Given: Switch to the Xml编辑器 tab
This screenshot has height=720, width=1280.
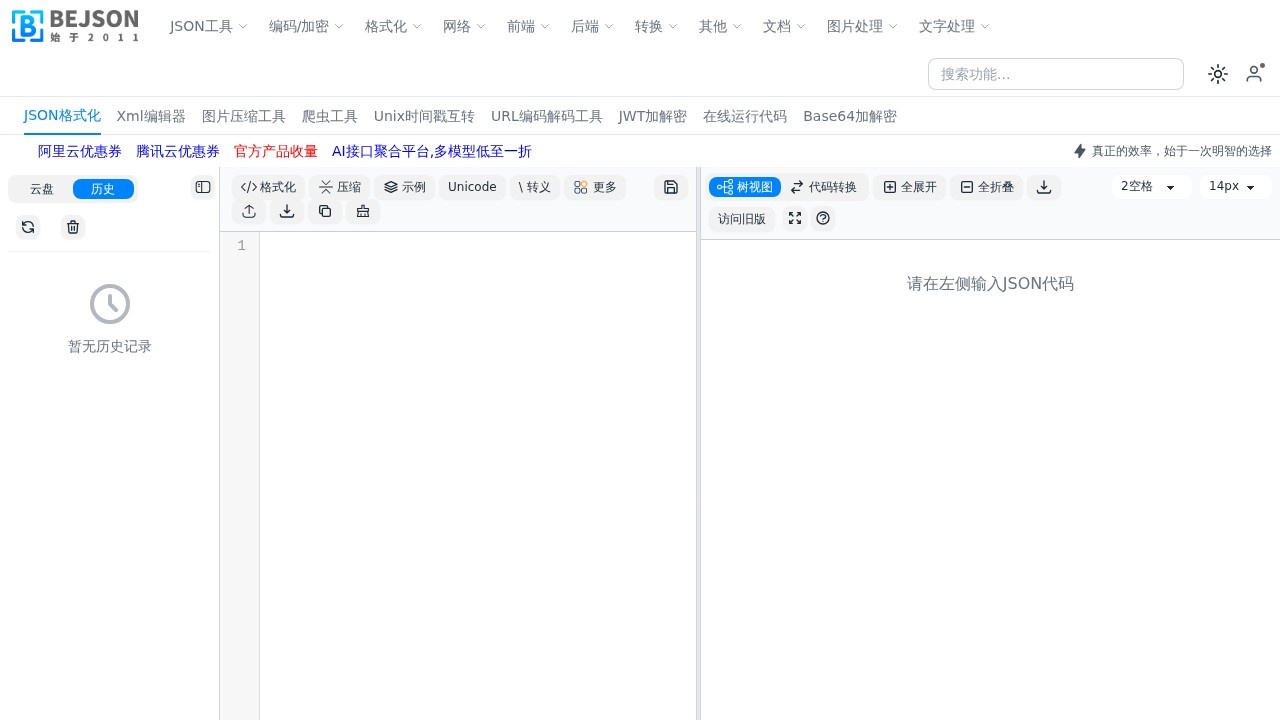Looking at the screenshot, I should [x=151, y=116].
